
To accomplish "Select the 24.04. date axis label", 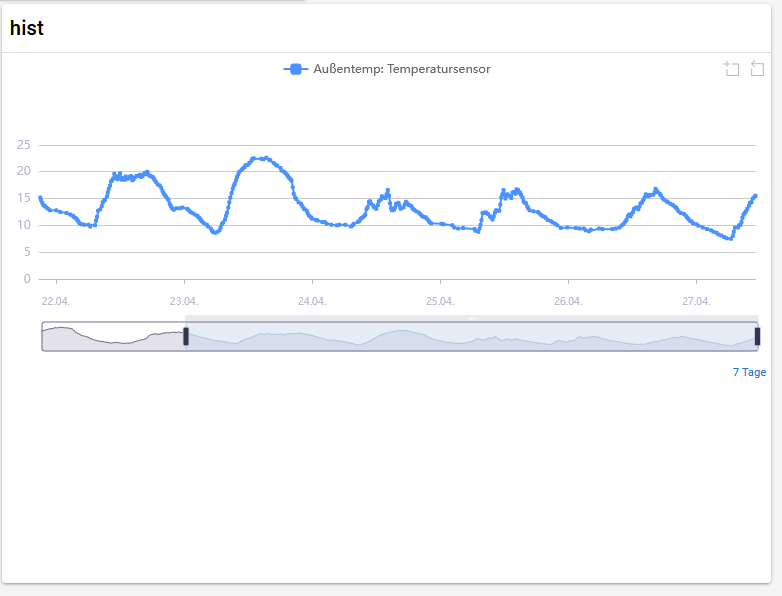I will pos(312,301).
